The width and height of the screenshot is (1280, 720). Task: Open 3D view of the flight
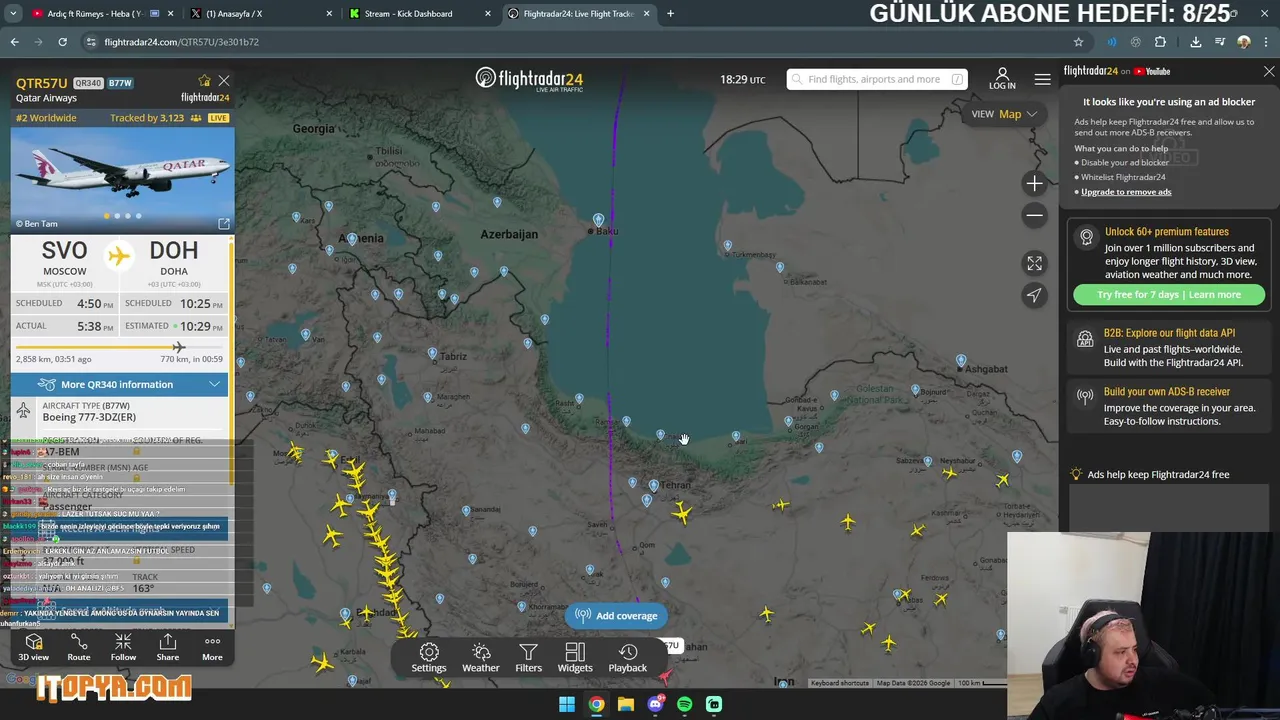tap(33, 647)
